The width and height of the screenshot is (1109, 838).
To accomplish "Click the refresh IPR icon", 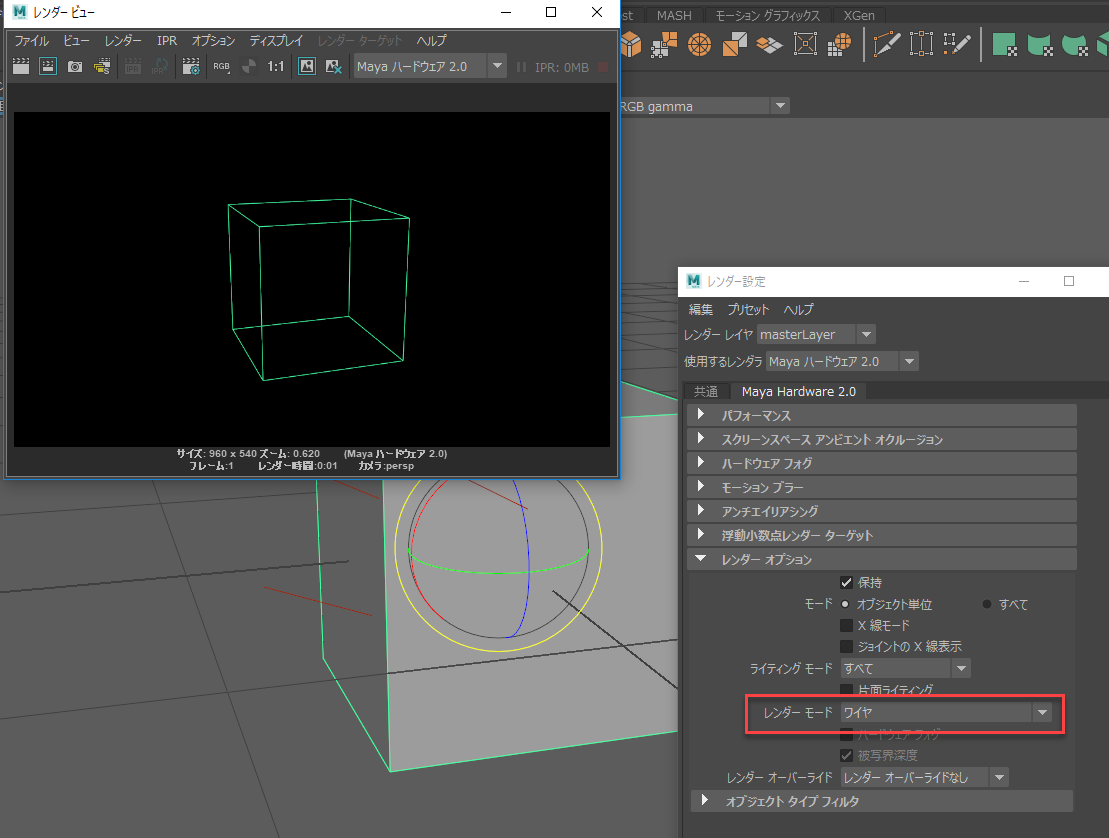I will [160, 66].
